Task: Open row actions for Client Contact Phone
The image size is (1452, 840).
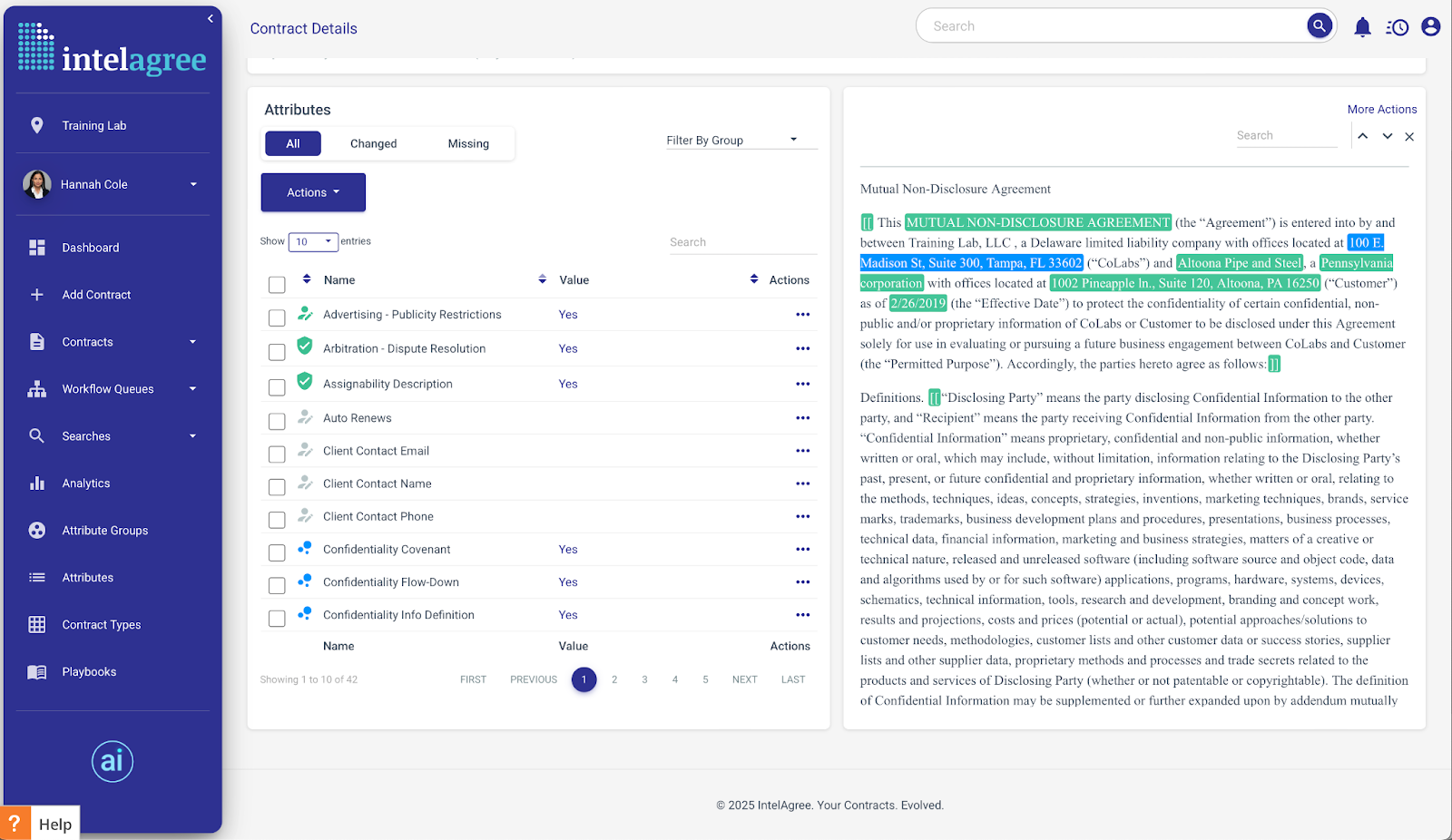Action: 802,517
